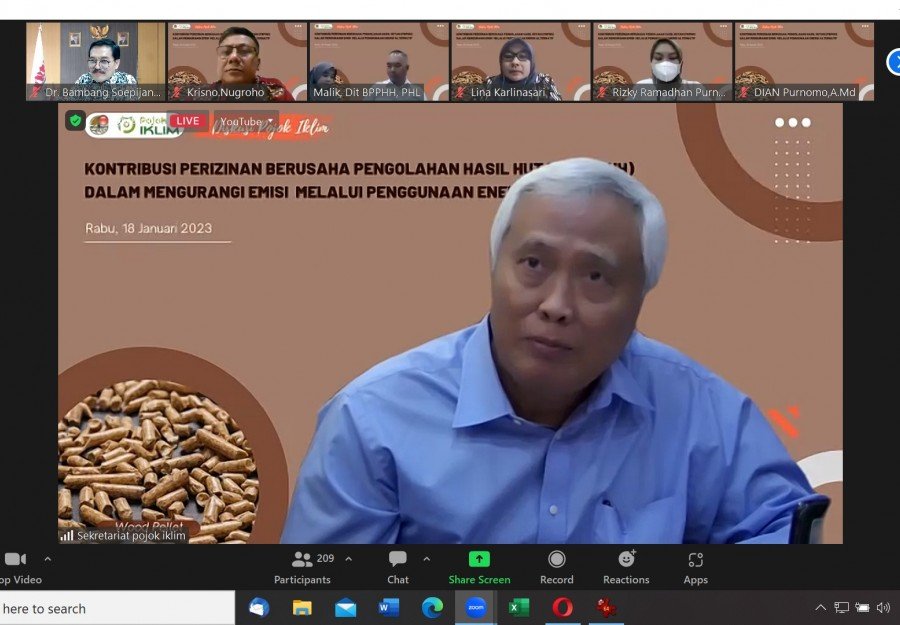Expand video options arrow beside Stop Video

48,559
